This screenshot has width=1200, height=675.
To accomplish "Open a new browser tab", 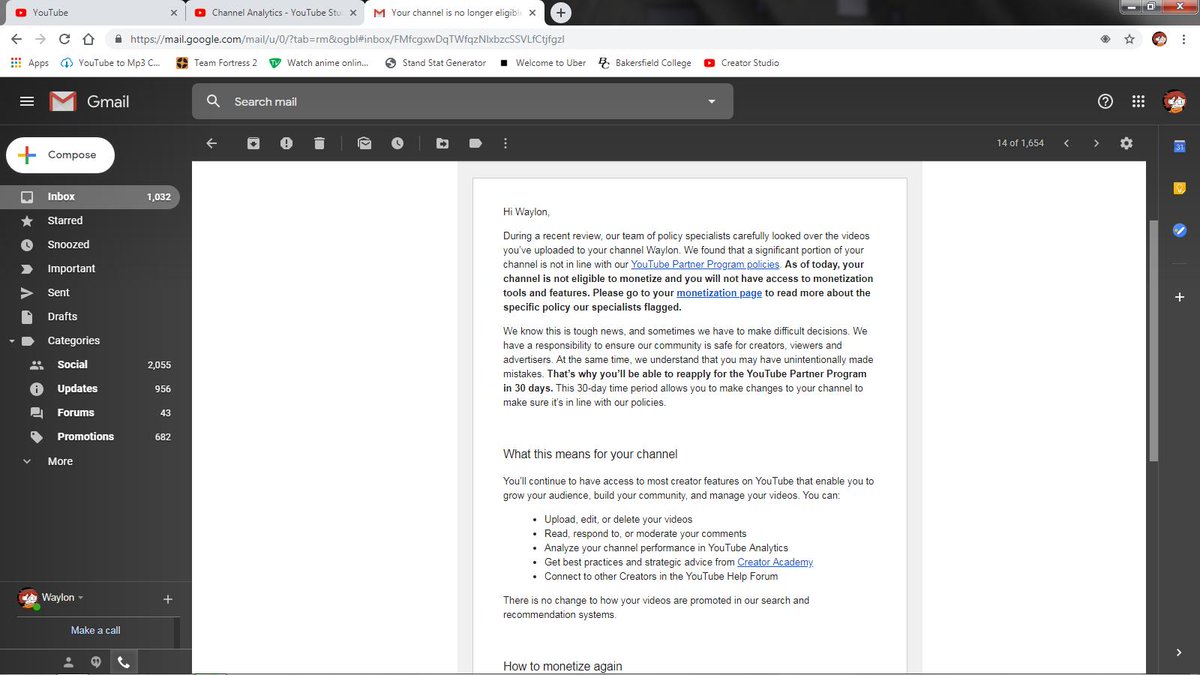I will point(561,13).
